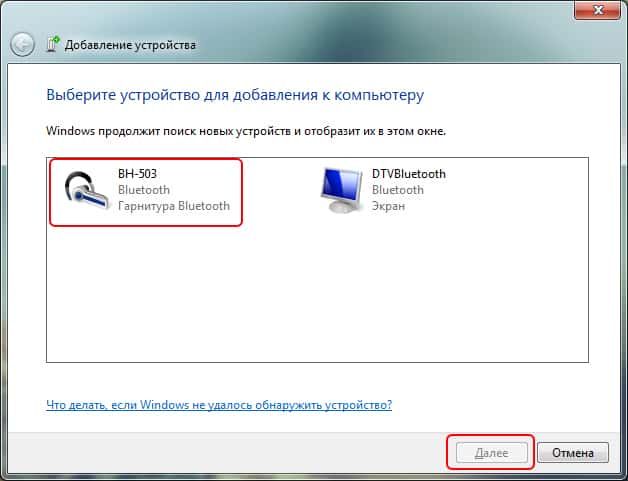Click the BH-503 device name
The image size is (628, 481).
(137, 174)
